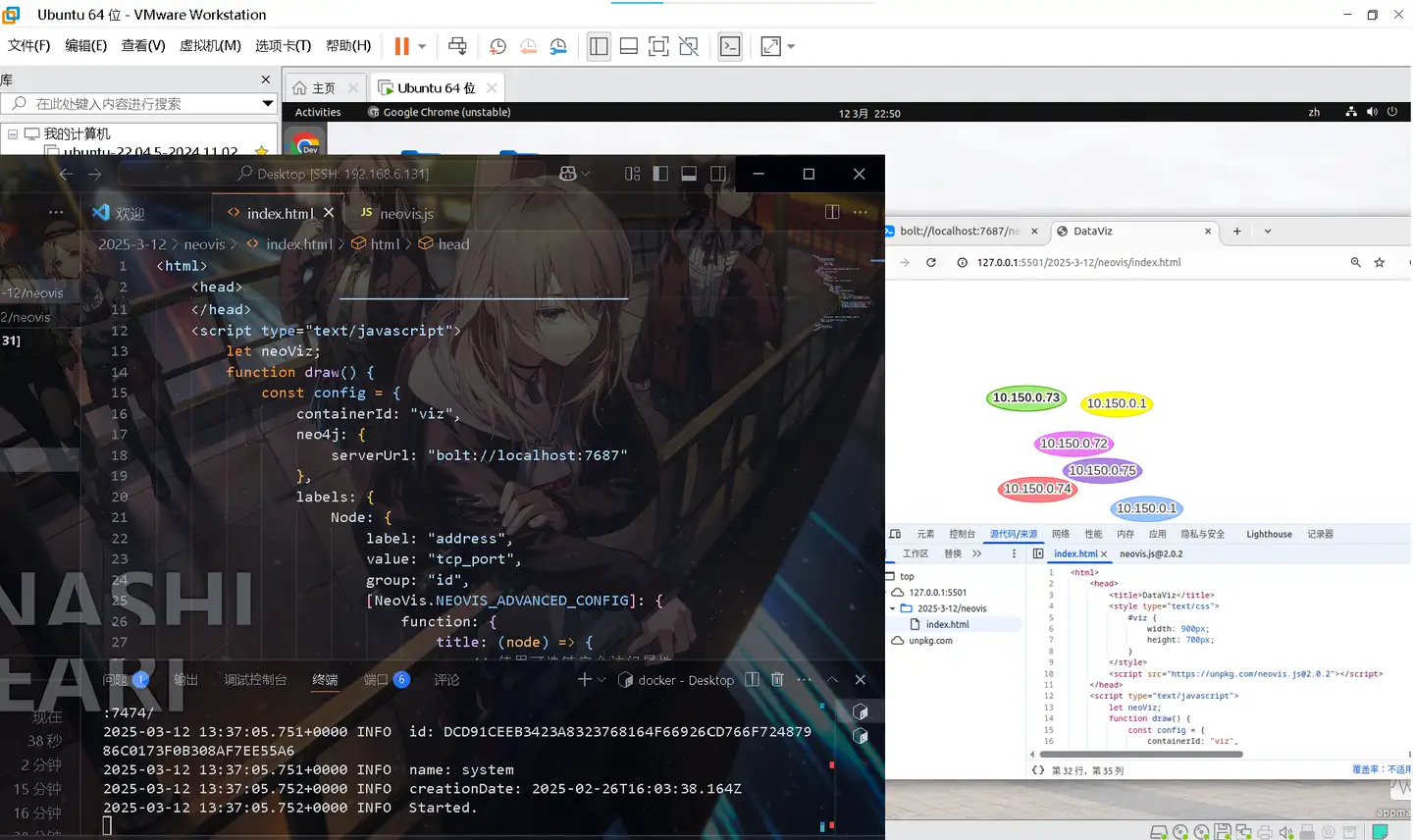Reload the DataViz page in Chrome
This screenshot has height=840, width=1413.
[x=930, y=263]
